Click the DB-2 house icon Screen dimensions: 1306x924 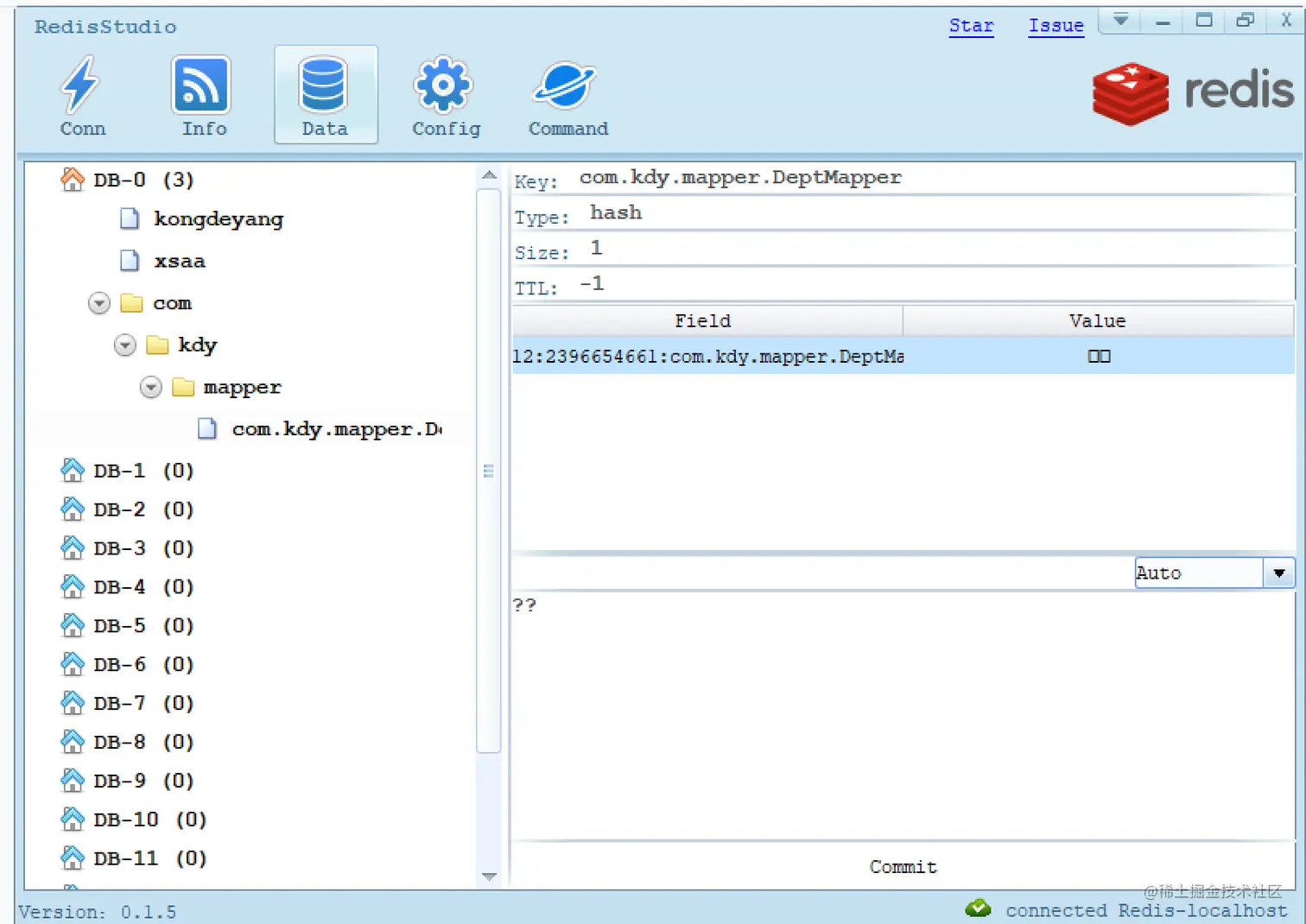[73, 509]
